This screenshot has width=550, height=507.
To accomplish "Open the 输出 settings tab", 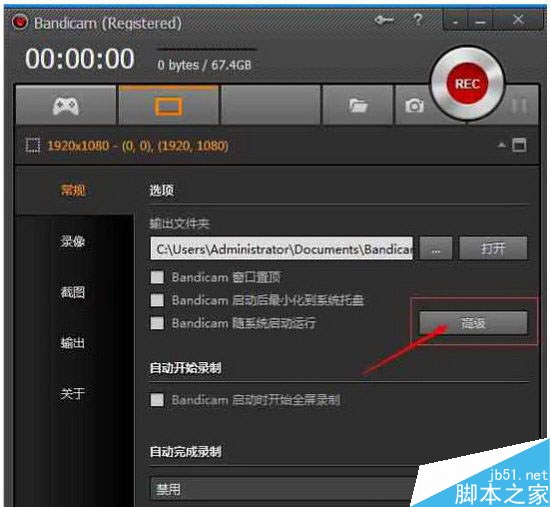I will click(73, 343).
